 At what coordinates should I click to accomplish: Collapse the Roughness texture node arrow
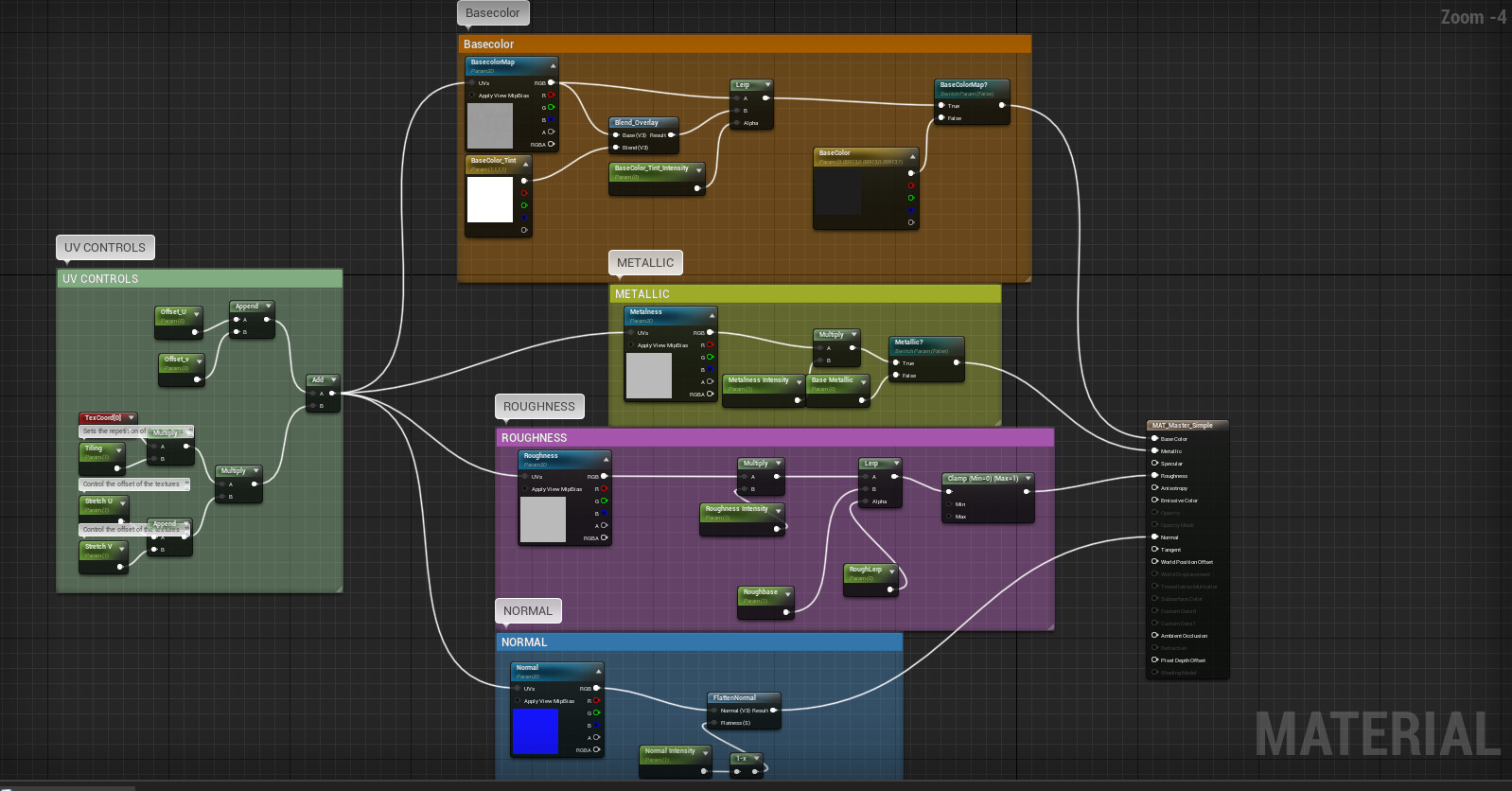pyautogui.click(x=606, y=460)
